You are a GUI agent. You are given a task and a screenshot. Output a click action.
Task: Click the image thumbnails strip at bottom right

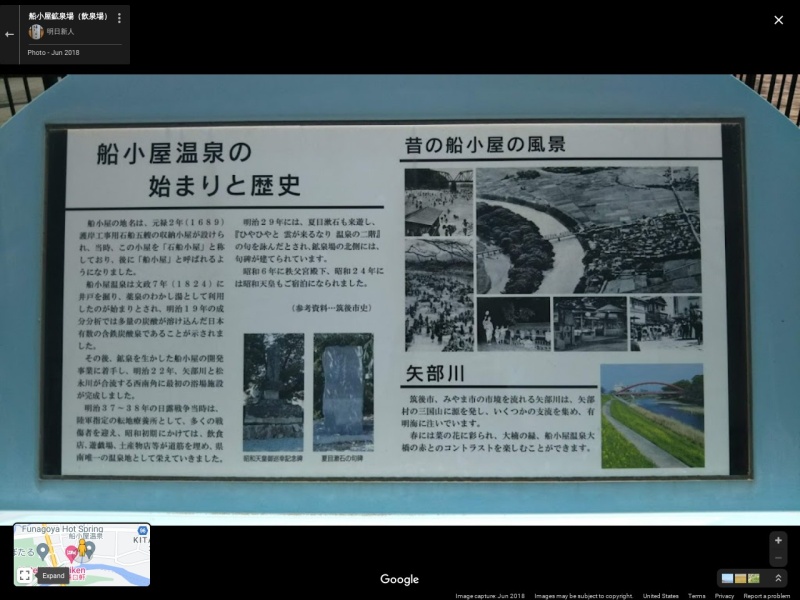click(x=740, y=578)
